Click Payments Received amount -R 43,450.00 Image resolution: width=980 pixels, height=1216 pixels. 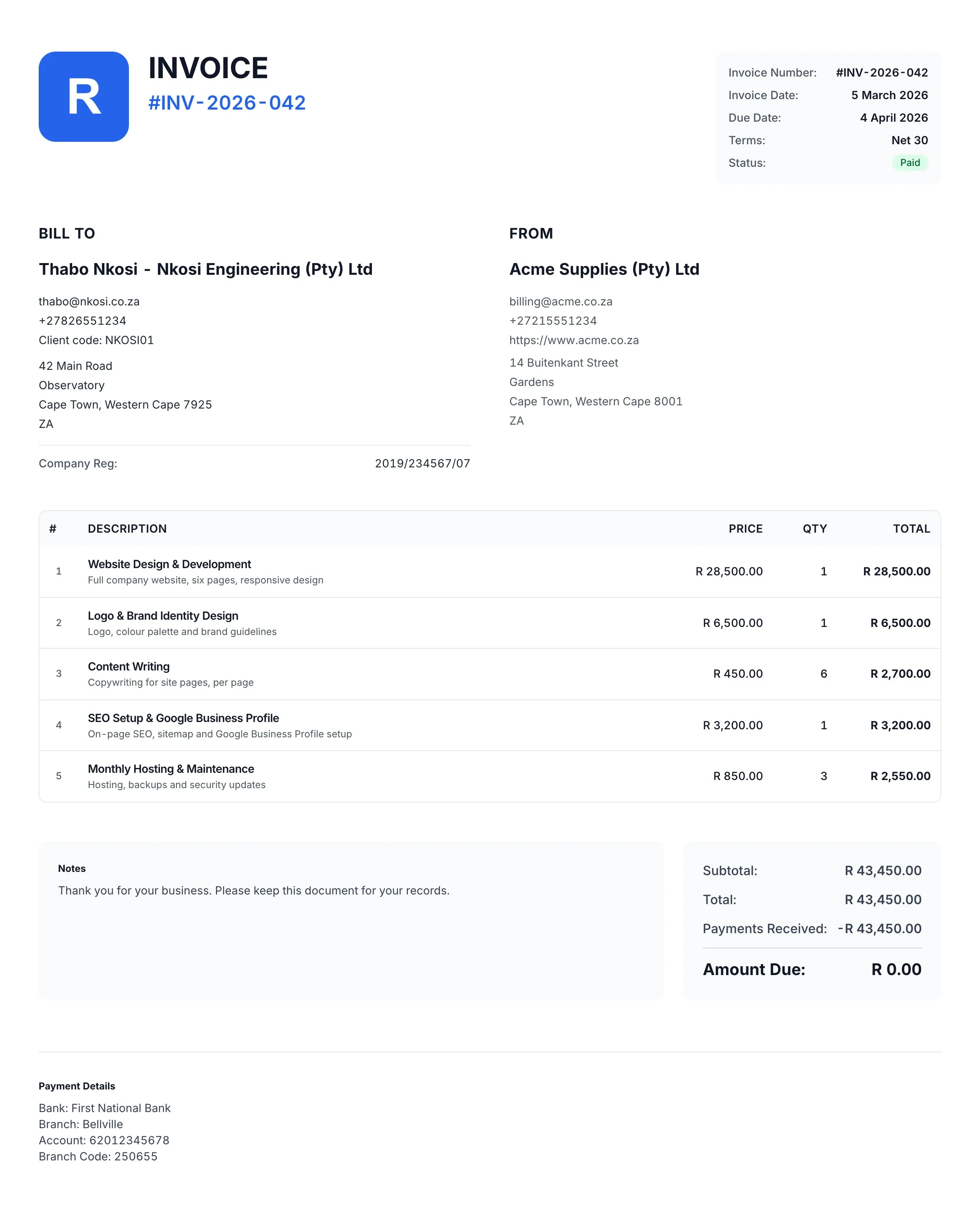(x=880, y=929)
